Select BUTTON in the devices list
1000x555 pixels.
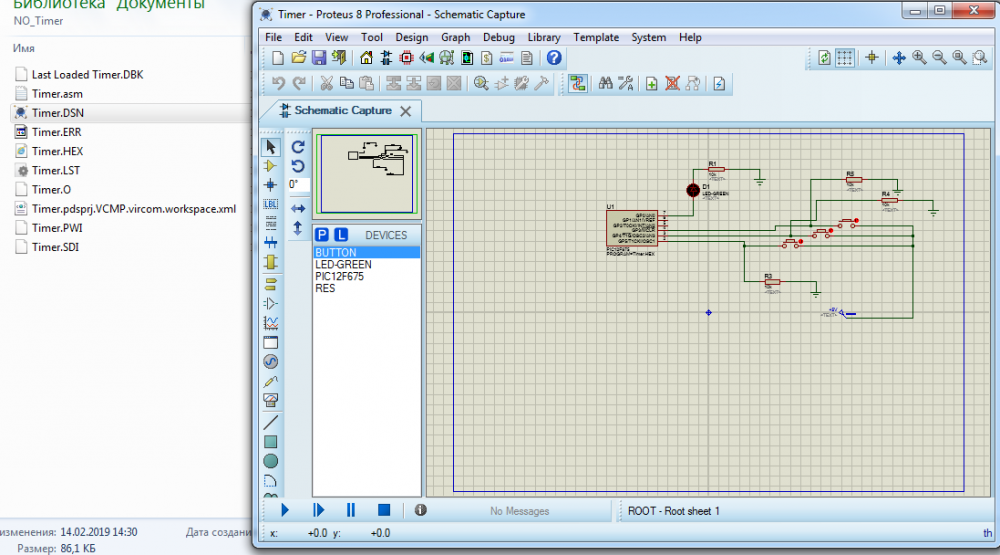click(367, 253)
